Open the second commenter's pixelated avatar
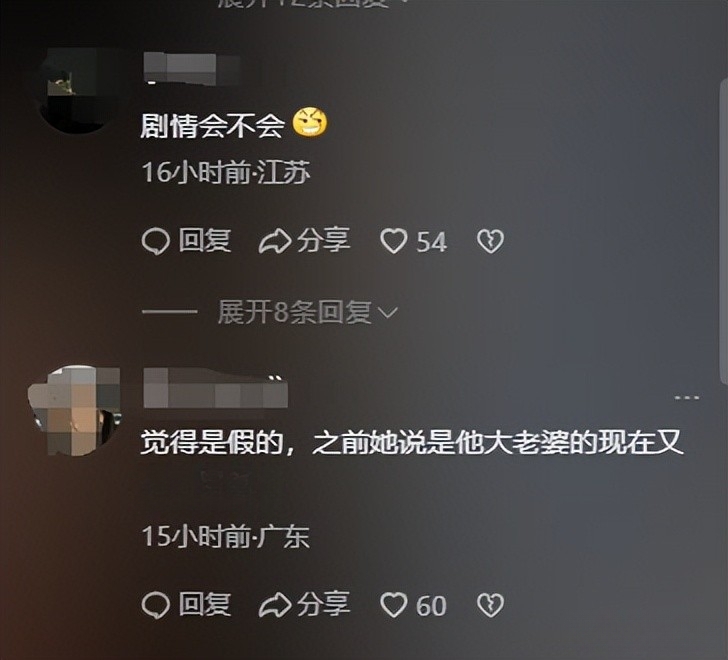Viewport: 728px width, 660px height. pyautogui.click(x=74, y=411)
